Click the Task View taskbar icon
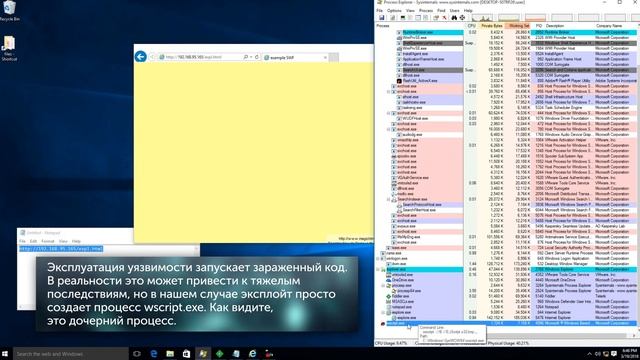 tap(137, 354)
